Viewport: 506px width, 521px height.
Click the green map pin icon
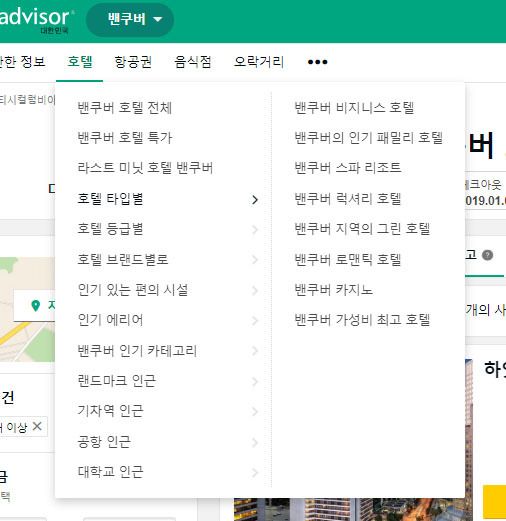(x=35, y=305)
